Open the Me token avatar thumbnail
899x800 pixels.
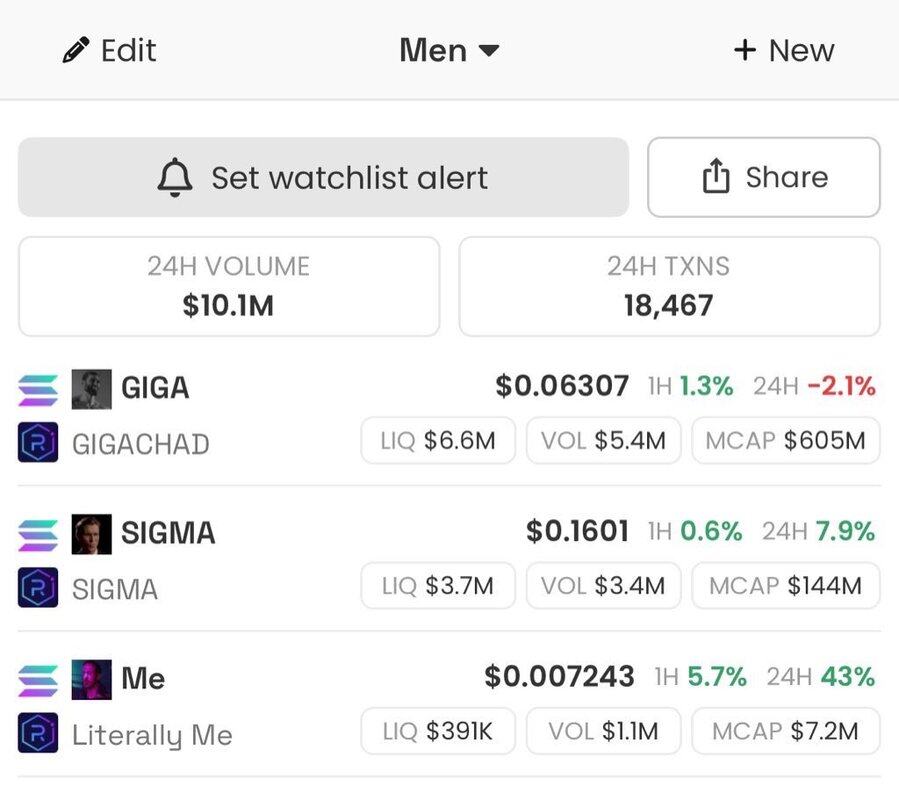(x=91, y=680)
